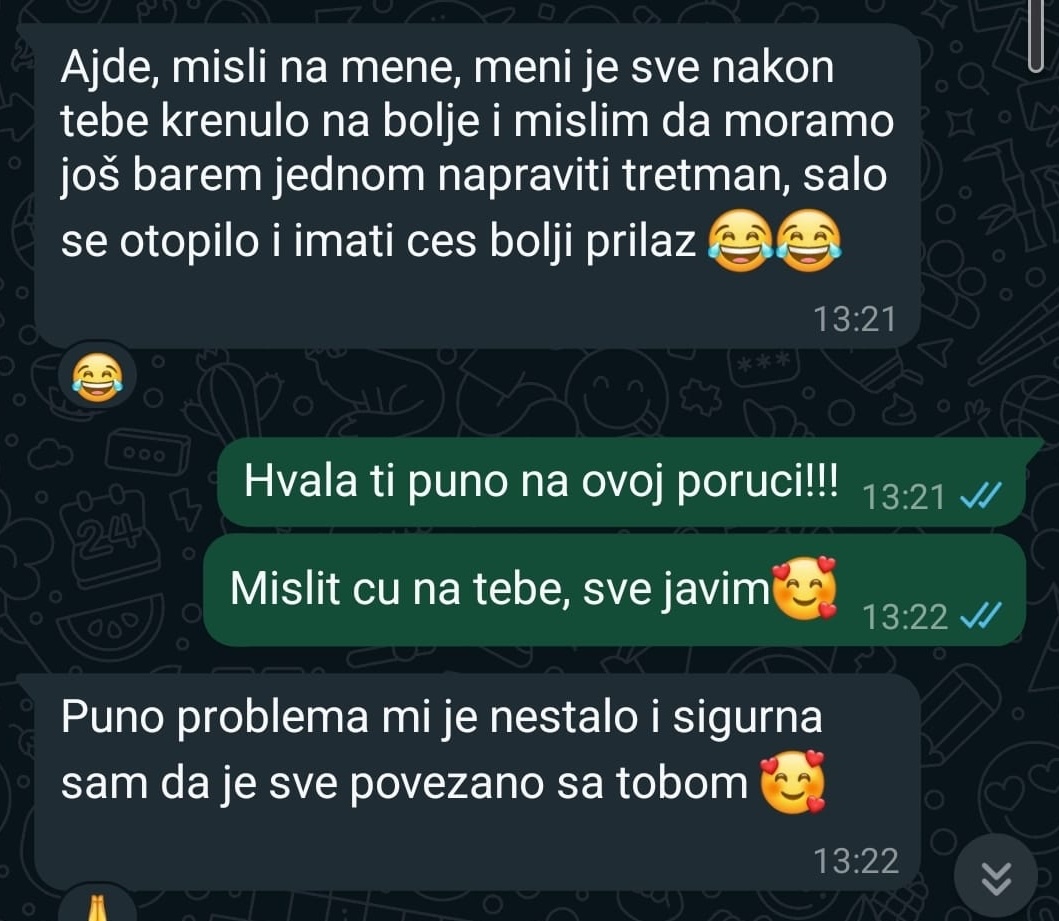Viewport: 1059px width, 921px height.
Task: Tap the blue read ticks next to 13:22
Action: click(981, 616)
